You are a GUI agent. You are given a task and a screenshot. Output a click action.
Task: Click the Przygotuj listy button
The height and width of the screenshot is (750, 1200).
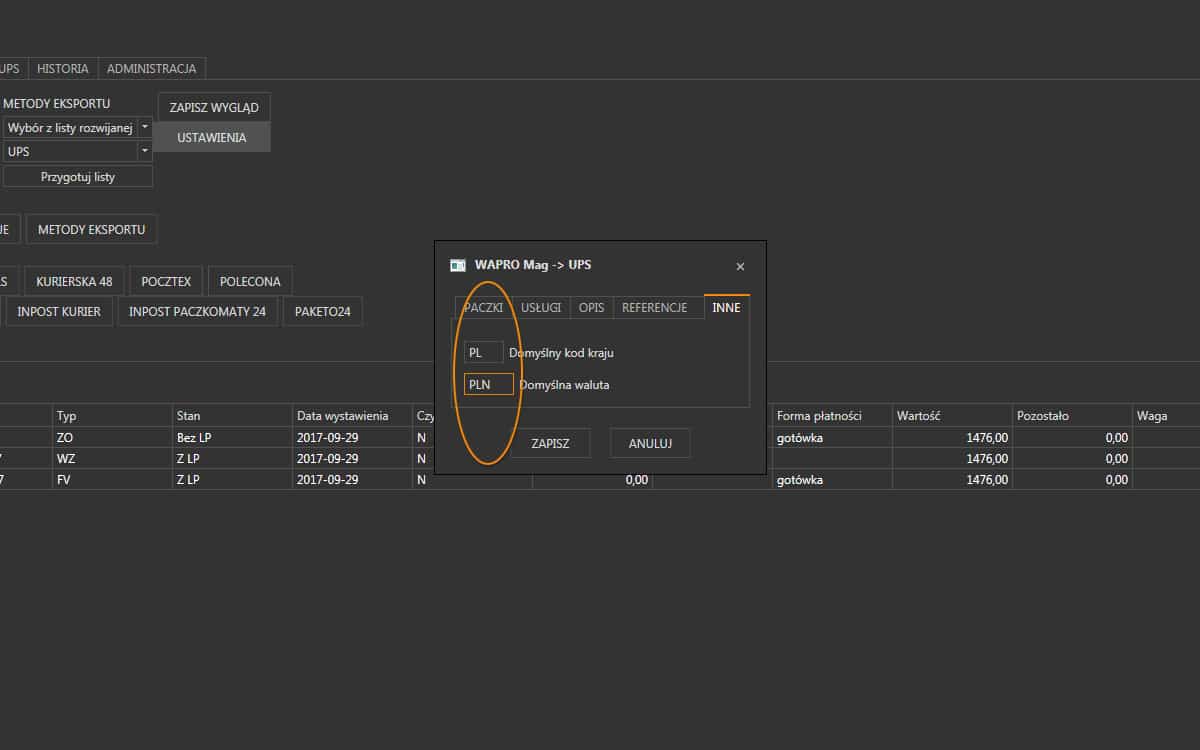[78, 176]
